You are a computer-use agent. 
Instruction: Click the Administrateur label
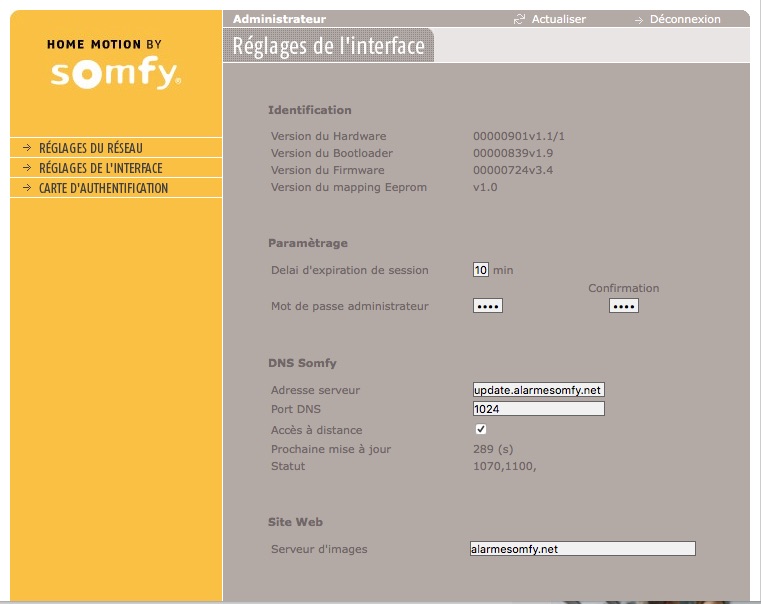pos(280,19)
